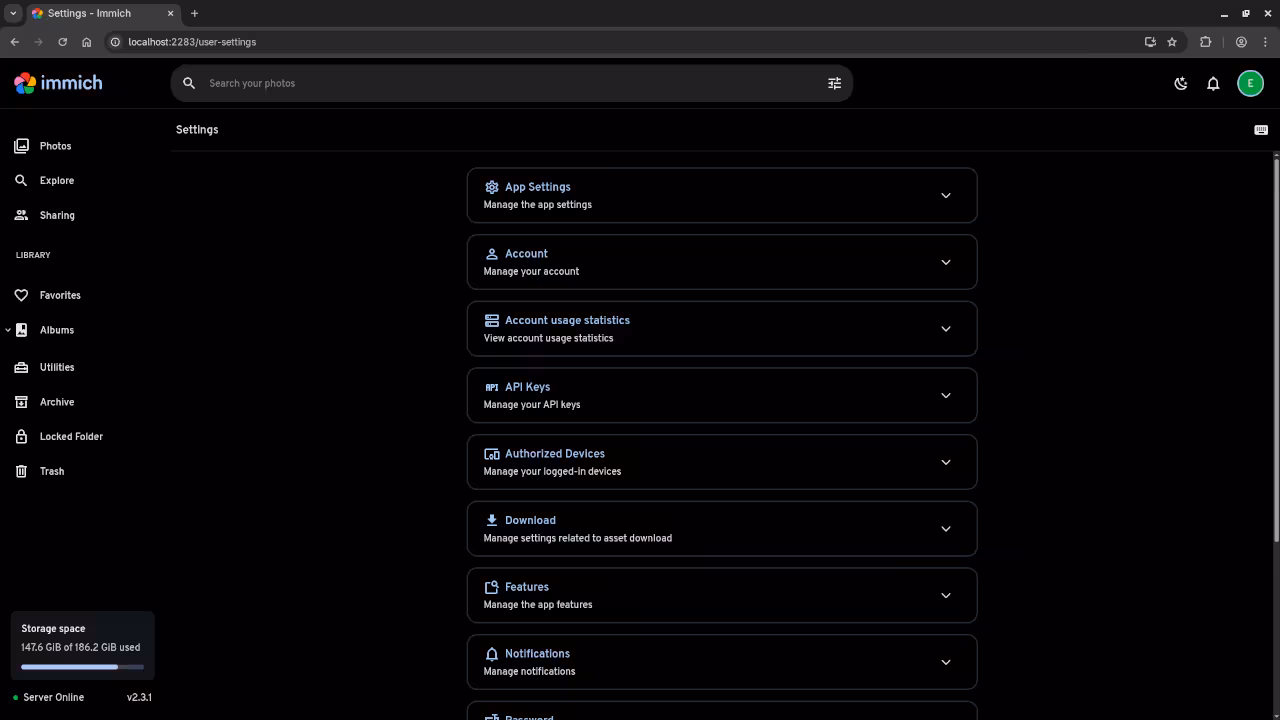Expand the API Keys section
Image resolution: width=1280 pixels, height=720 pixels.
pos(945,395)
